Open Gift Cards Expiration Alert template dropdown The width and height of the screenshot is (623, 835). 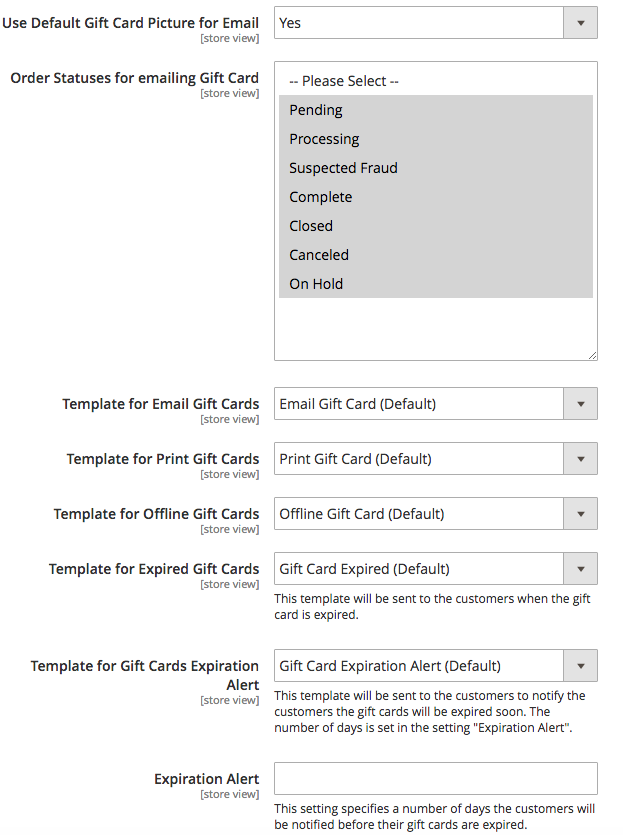tap(436, 666)
